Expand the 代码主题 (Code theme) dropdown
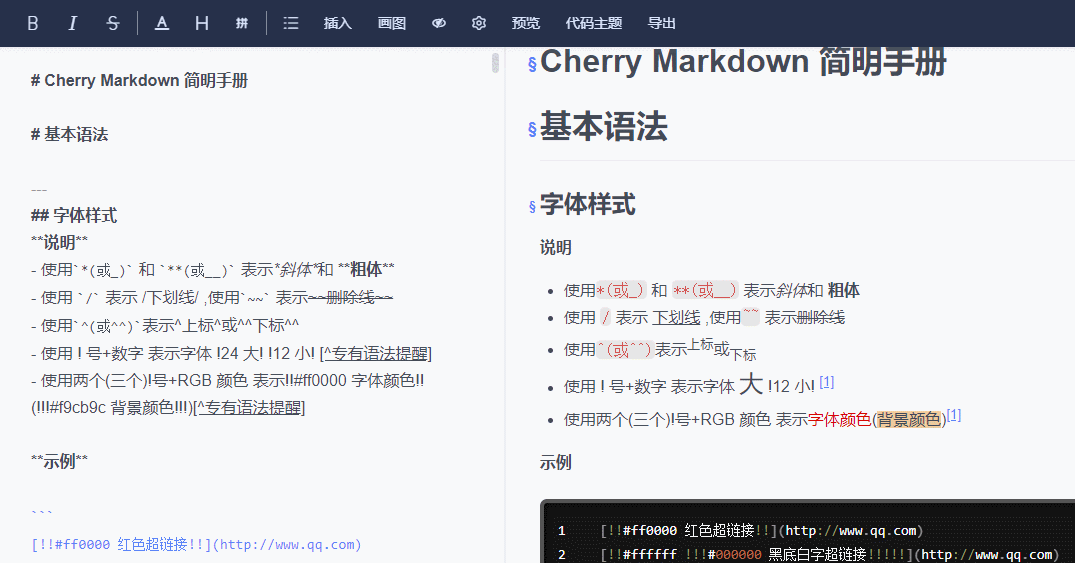1075x563 pixels. [x=593, y=23]
